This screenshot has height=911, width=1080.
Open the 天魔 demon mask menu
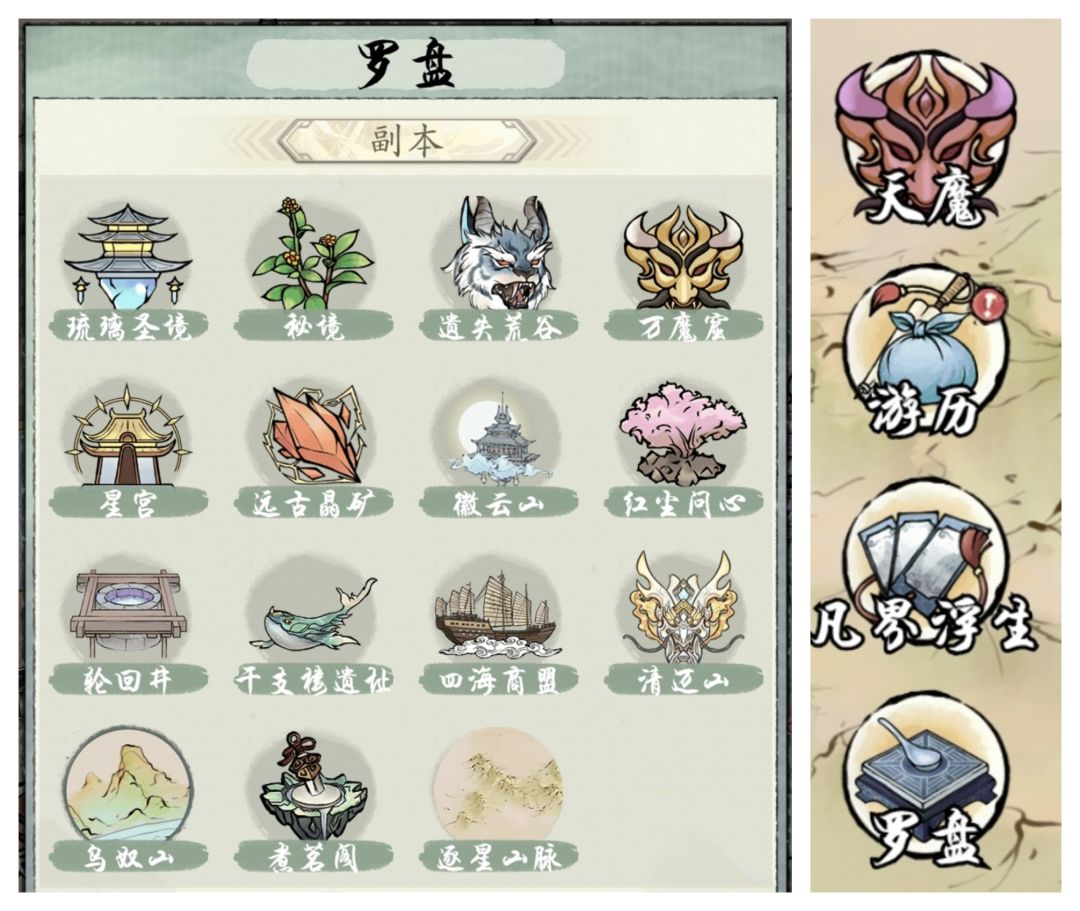pyautogui.click(x=924, y=143)
